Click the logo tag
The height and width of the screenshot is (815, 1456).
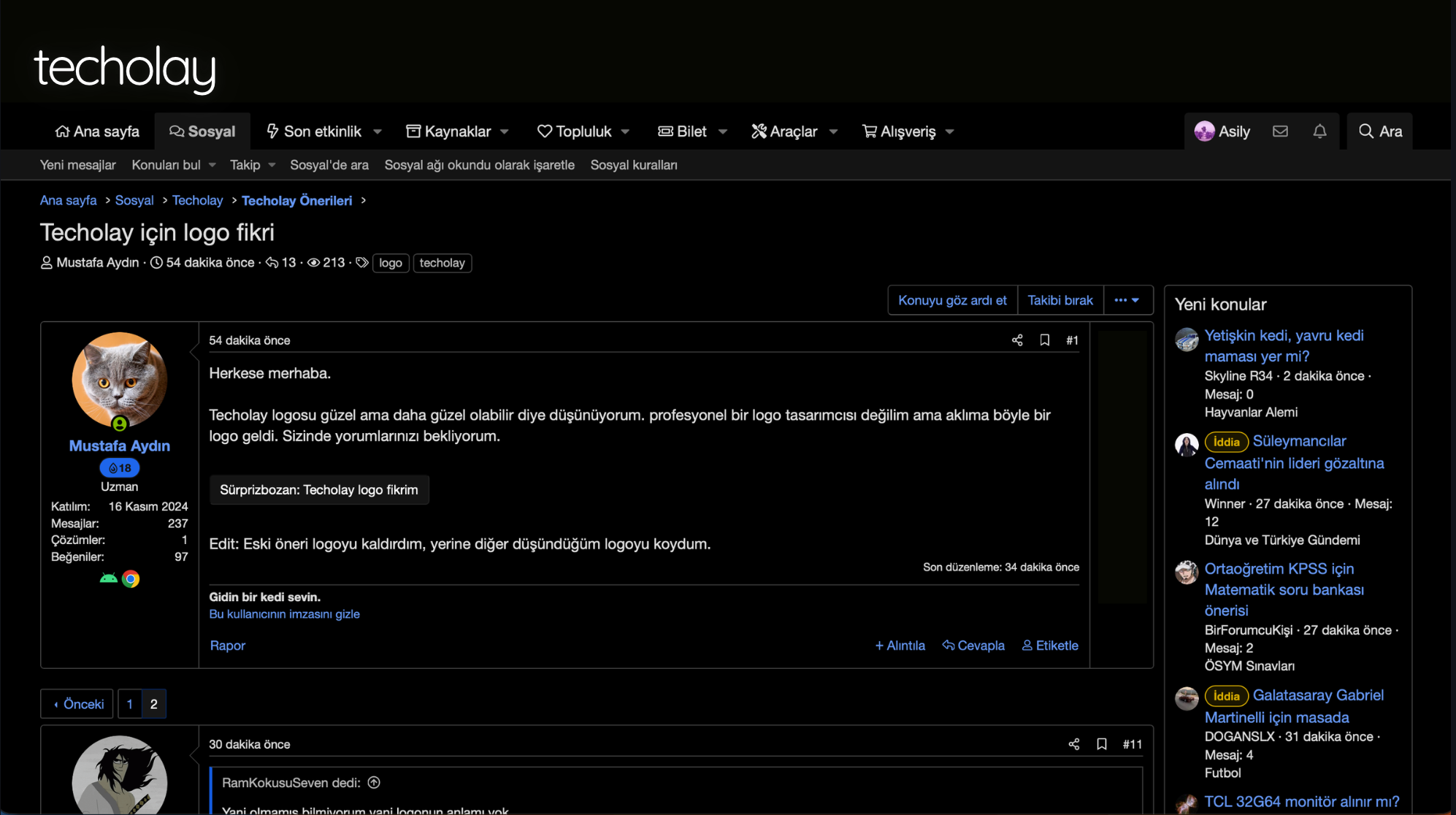pos(391,263)
